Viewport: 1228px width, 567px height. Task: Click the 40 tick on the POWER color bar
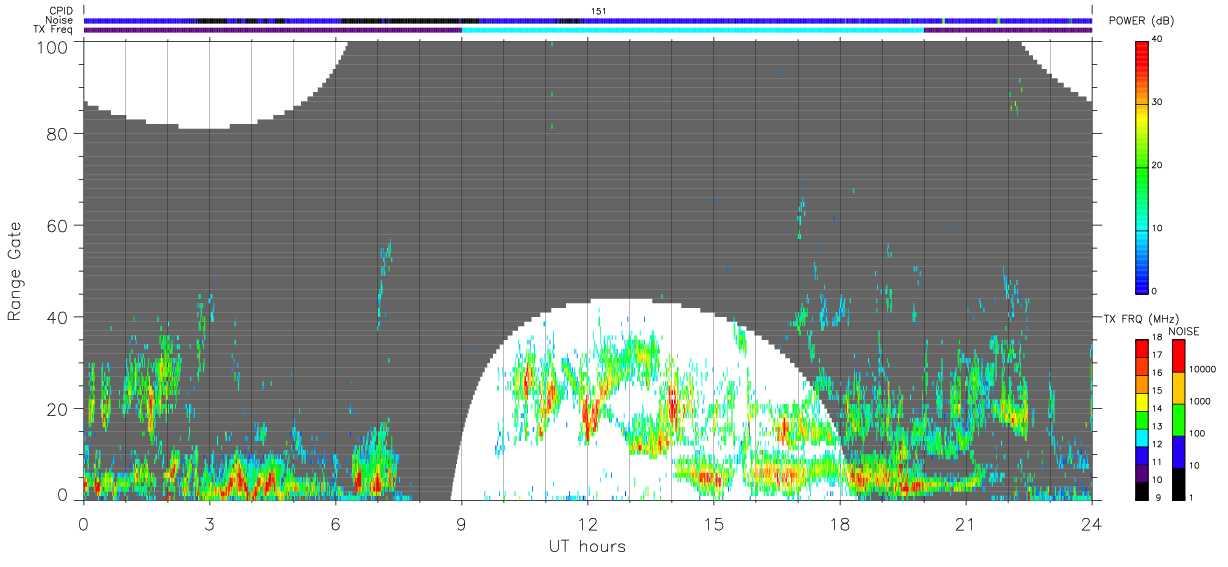click(x=1157, y=39)
